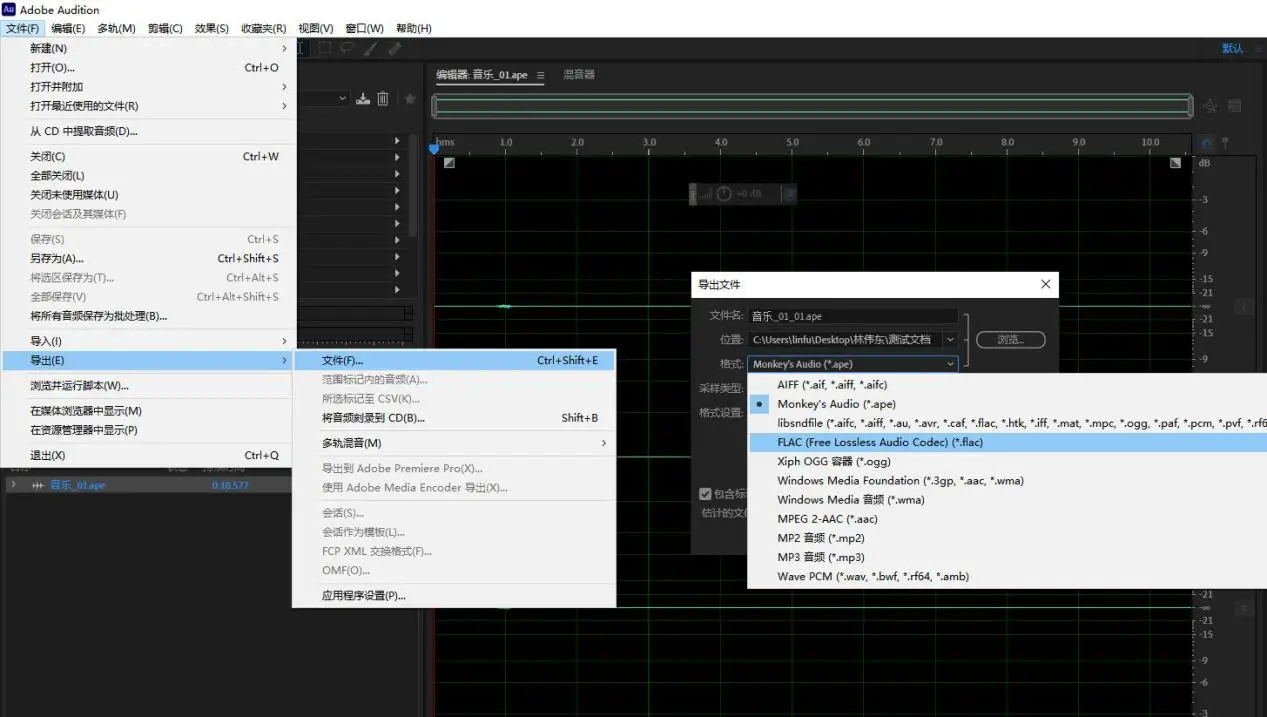Screen dimensions: 1267x717
Task: Open the effects preset dropdown near save icon
Action: (x=342, y=99)
